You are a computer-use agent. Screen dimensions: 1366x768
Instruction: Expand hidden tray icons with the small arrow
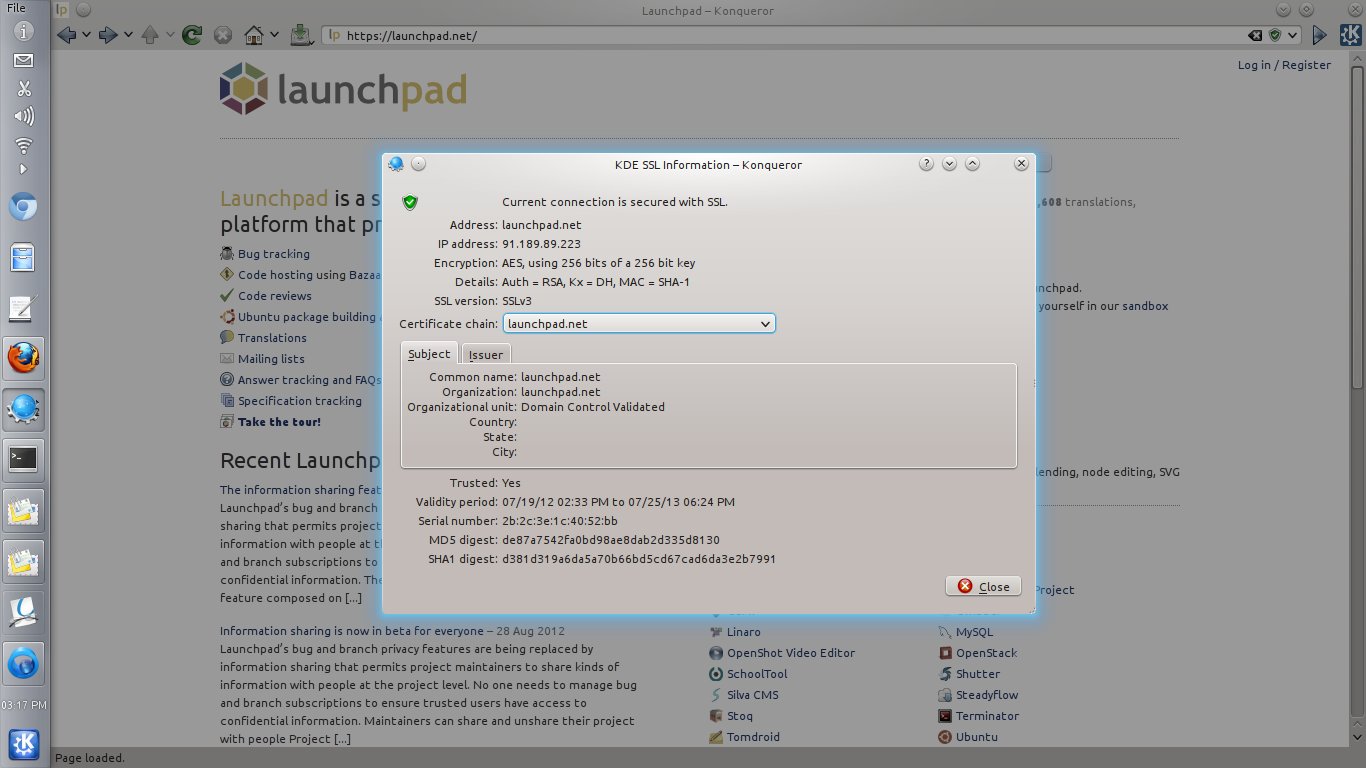pyautogui.click(x=23, y=170)
